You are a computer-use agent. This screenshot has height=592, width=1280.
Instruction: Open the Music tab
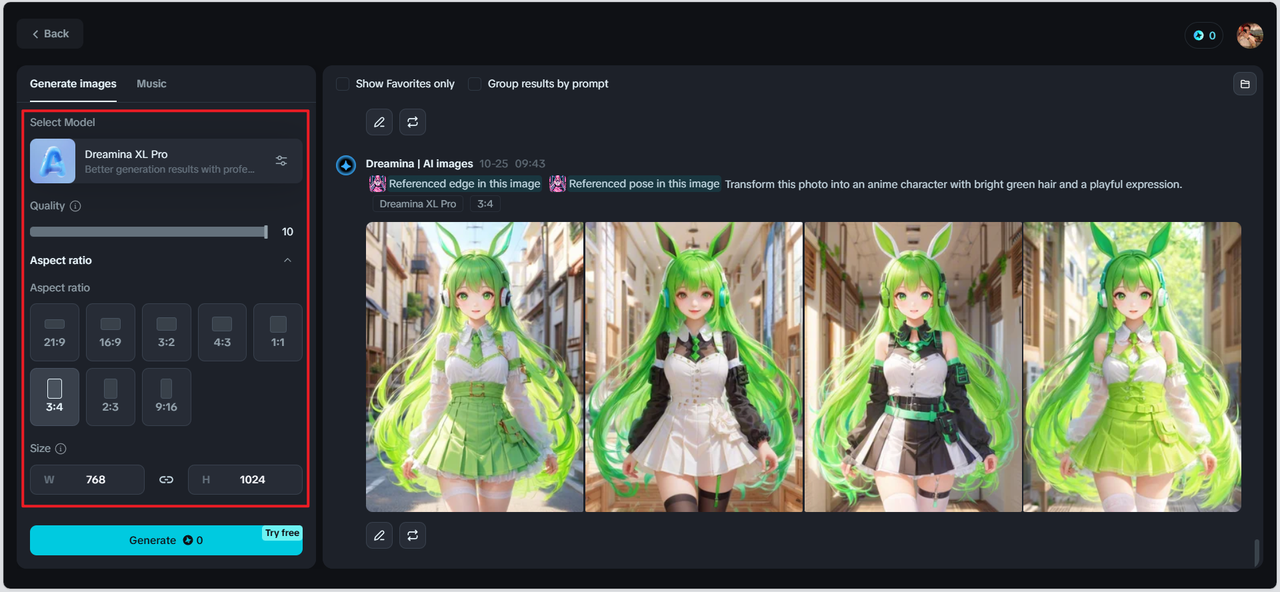(x=152, y=84)
